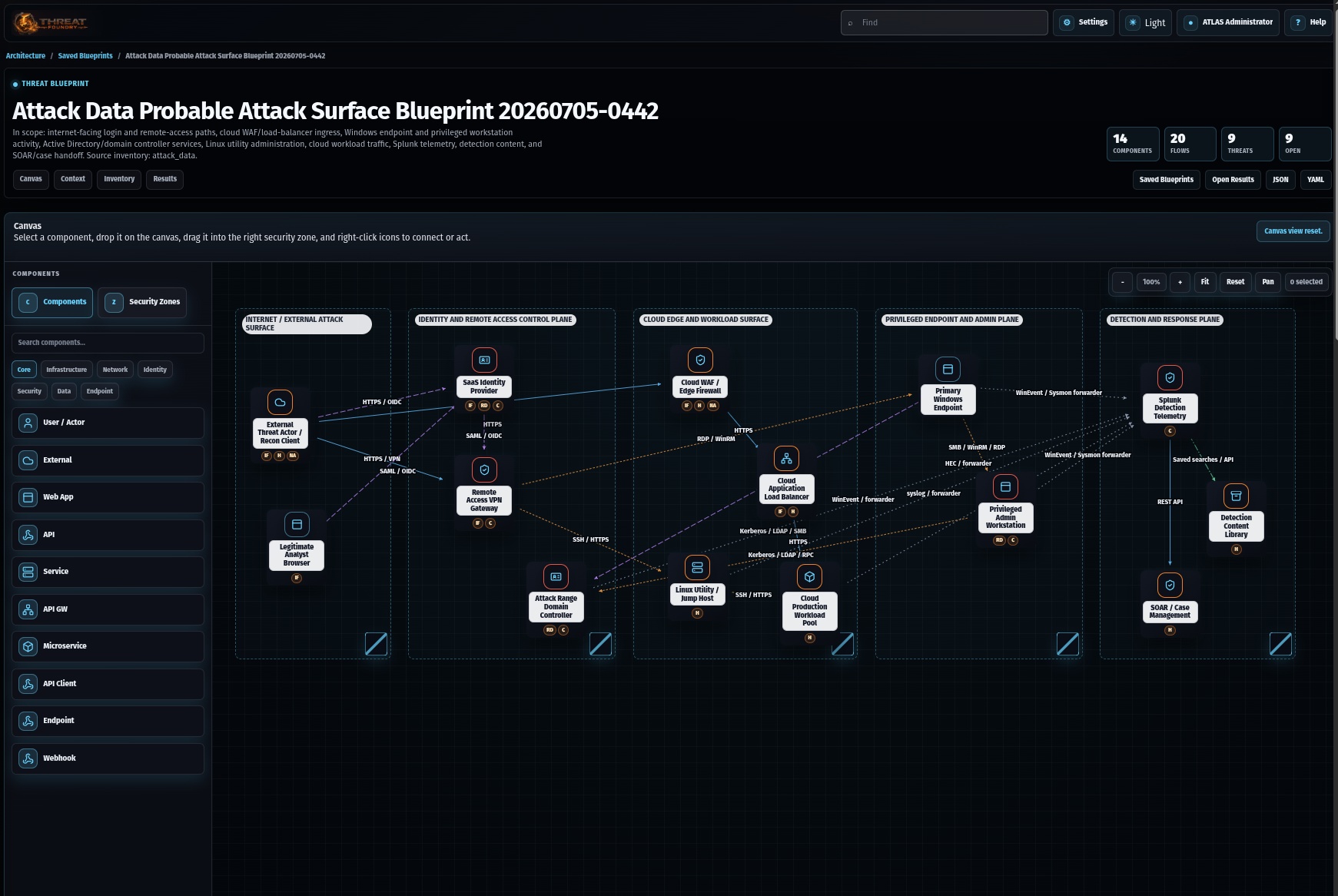Select the Primary Windows Endpoint icon

pos(948,369)
